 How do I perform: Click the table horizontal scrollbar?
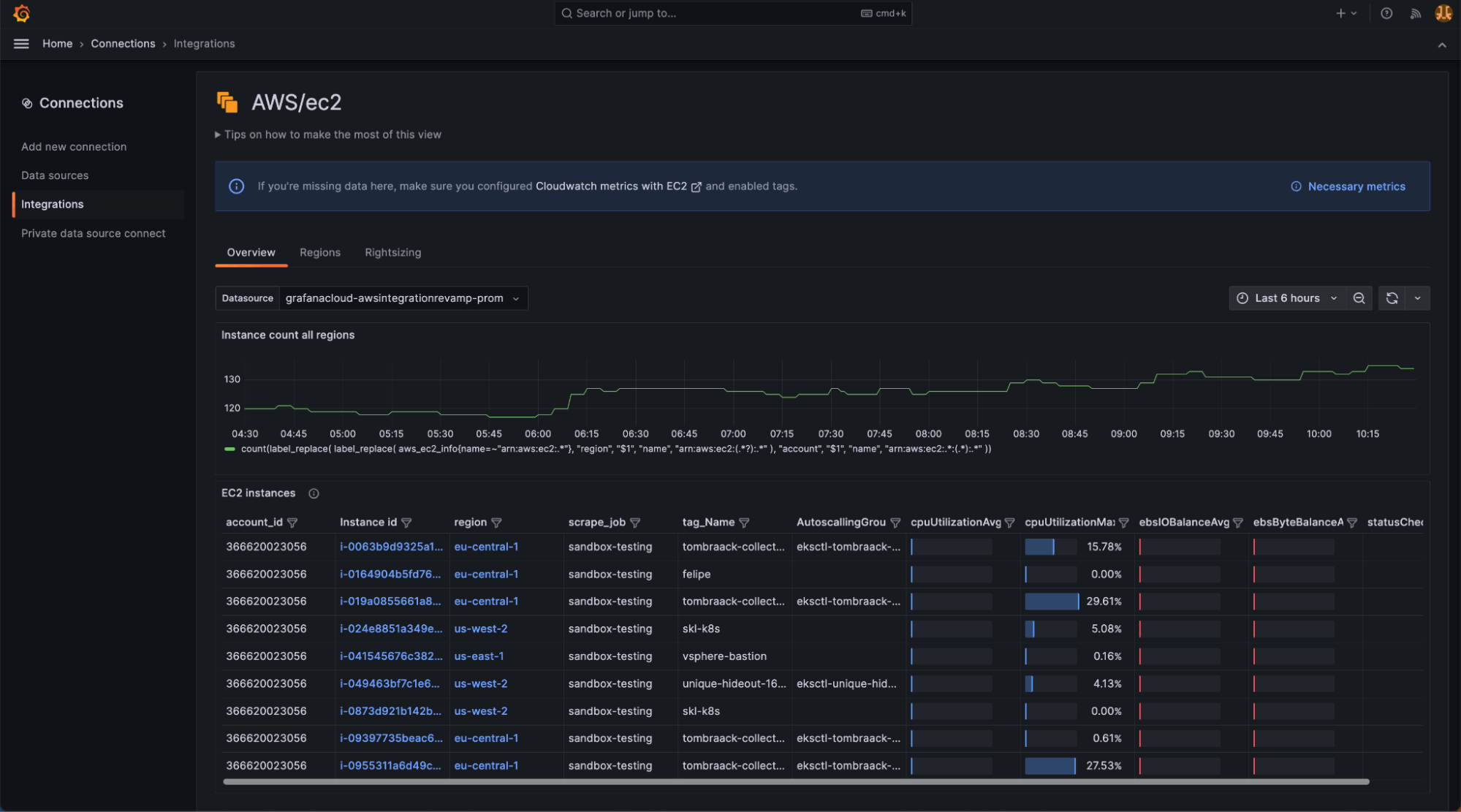795,781
